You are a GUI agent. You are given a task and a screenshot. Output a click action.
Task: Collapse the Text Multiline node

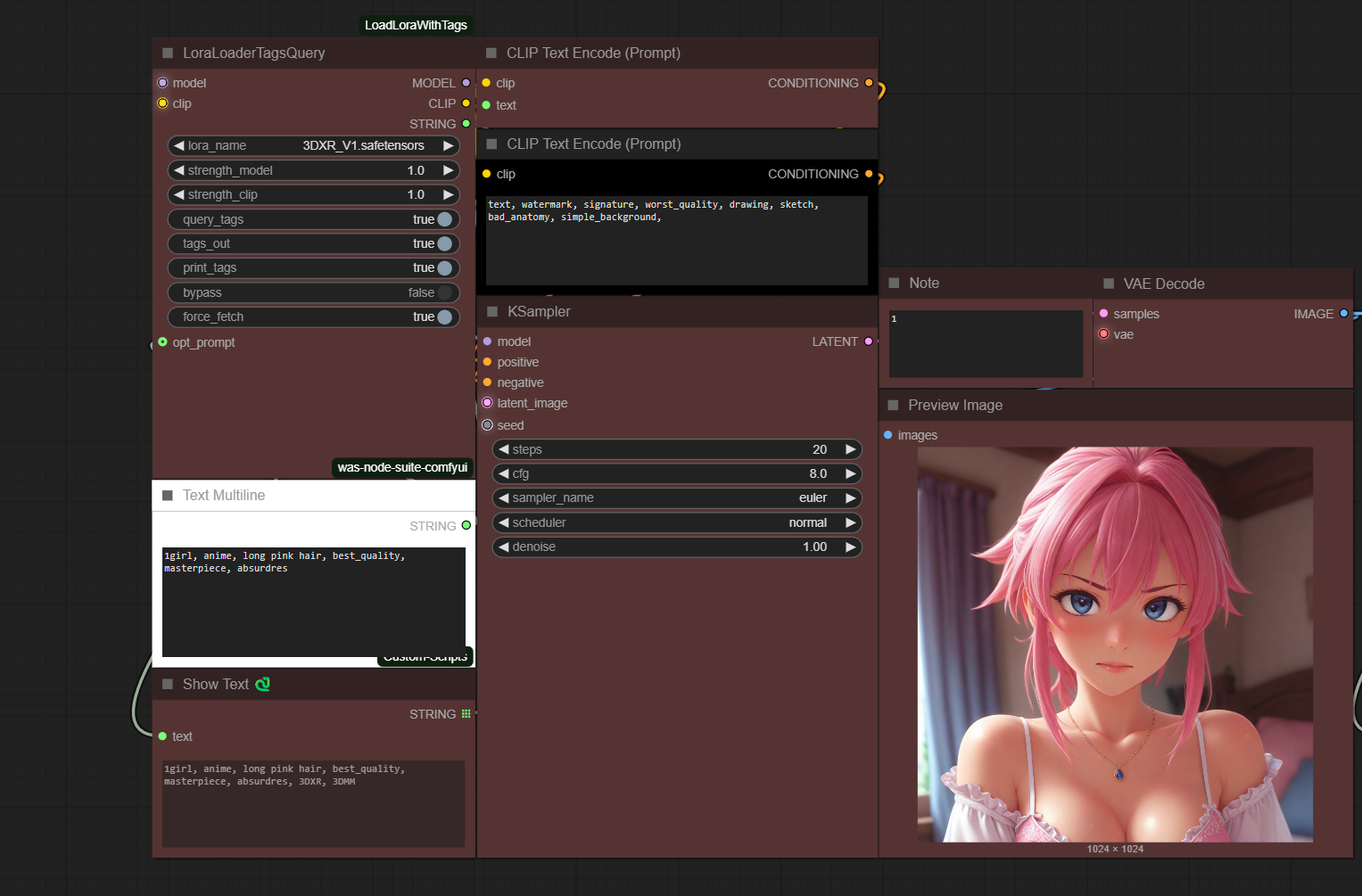point(168,496)
